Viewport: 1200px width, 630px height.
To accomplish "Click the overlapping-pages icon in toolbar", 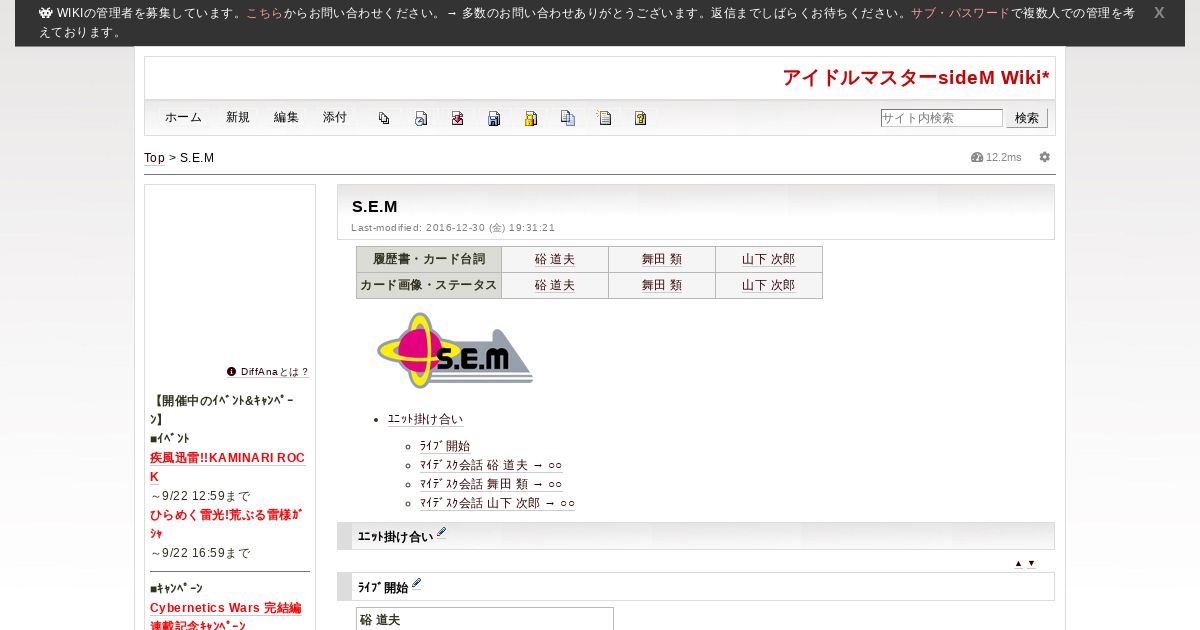I will click(384, 118).
